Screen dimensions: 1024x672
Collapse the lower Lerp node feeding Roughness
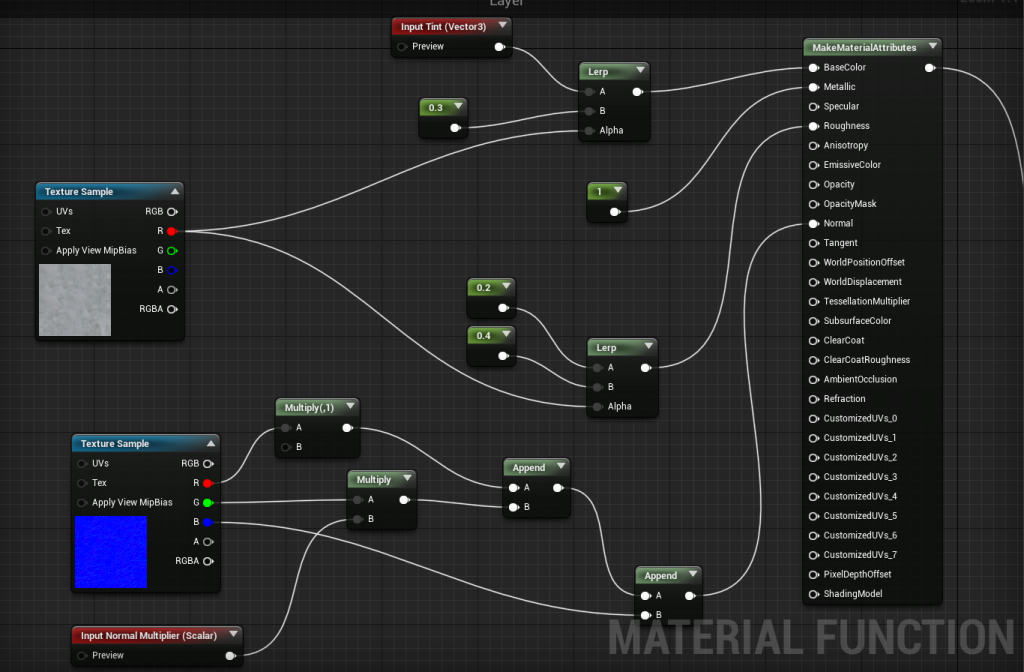point(648,346)
